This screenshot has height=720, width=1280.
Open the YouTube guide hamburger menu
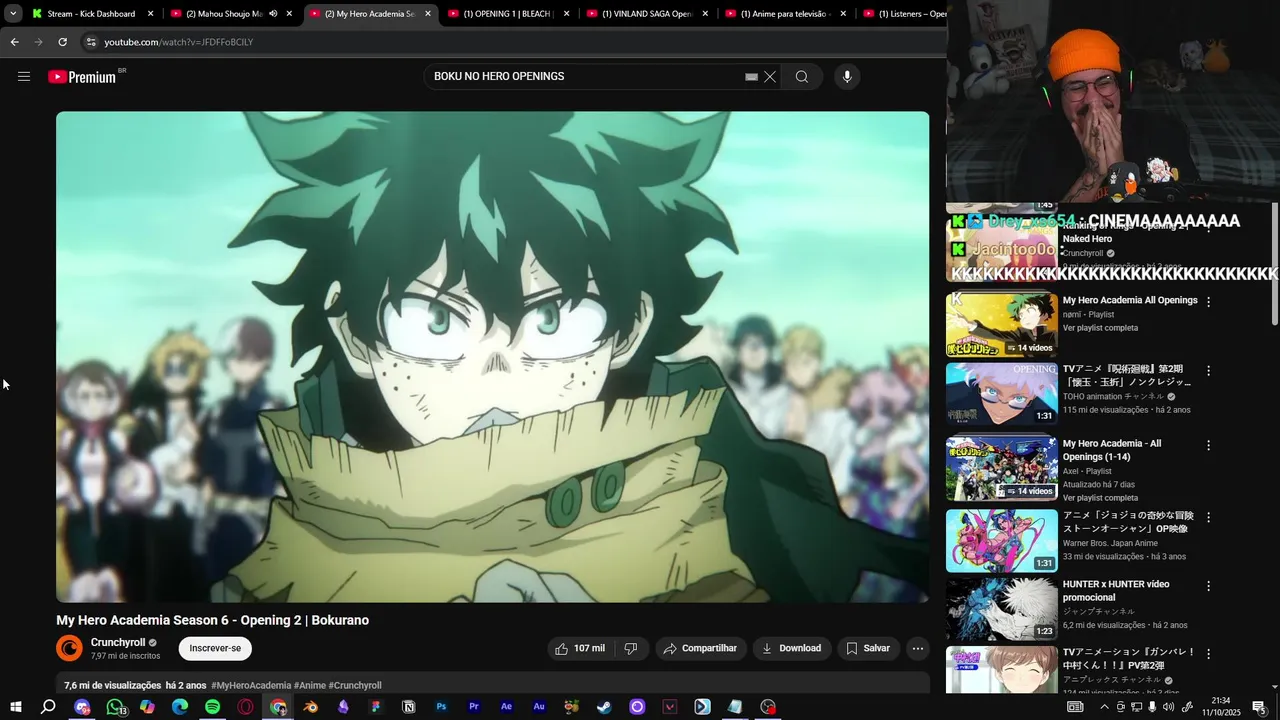pos(24,77)
